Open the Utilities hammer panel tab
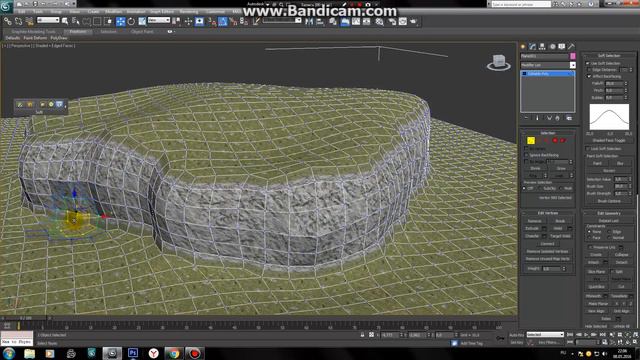The height and width of the screenshot is (360, 640). click(571, 47)
